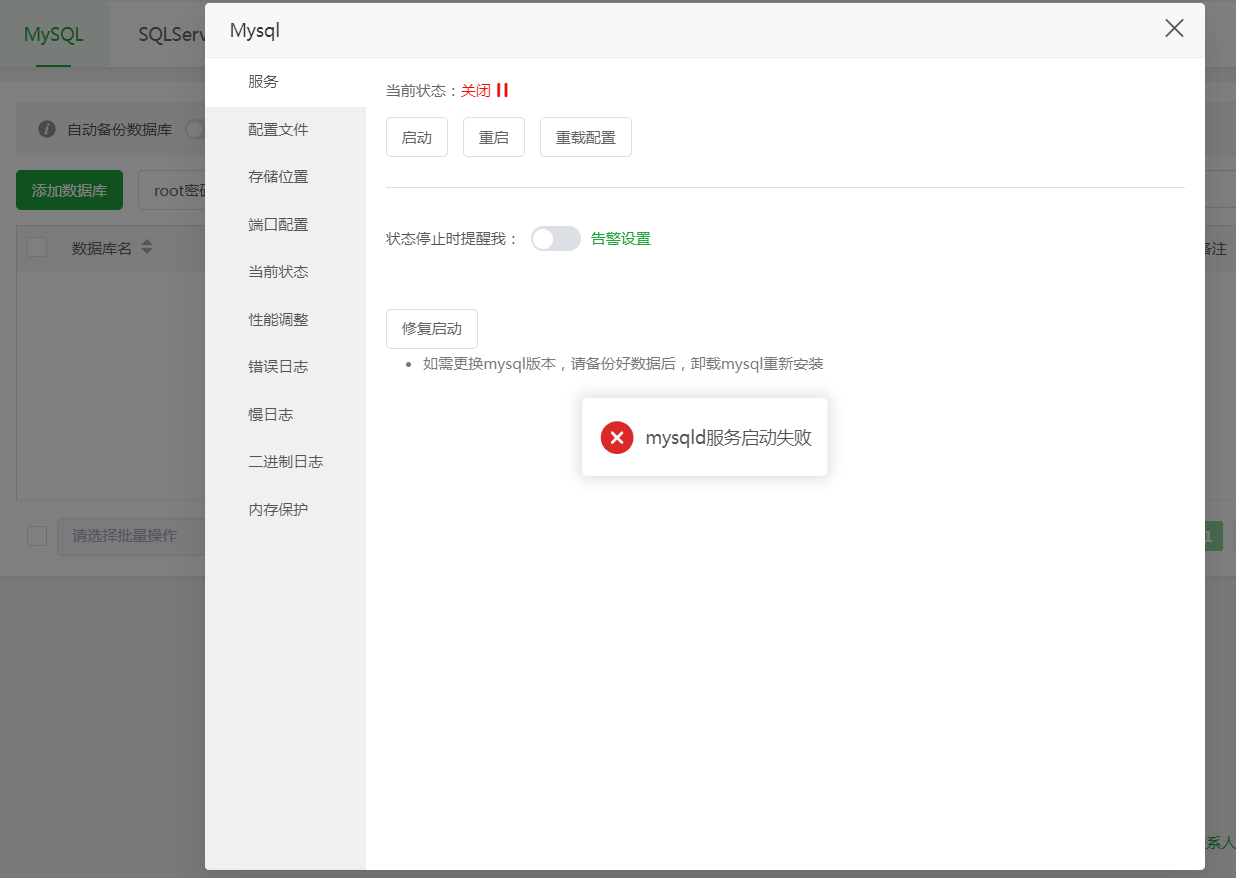Tick the checkbox beside 请选择批量操作
The height and width of the screenshot is (878, 1236).
point(37,536)
